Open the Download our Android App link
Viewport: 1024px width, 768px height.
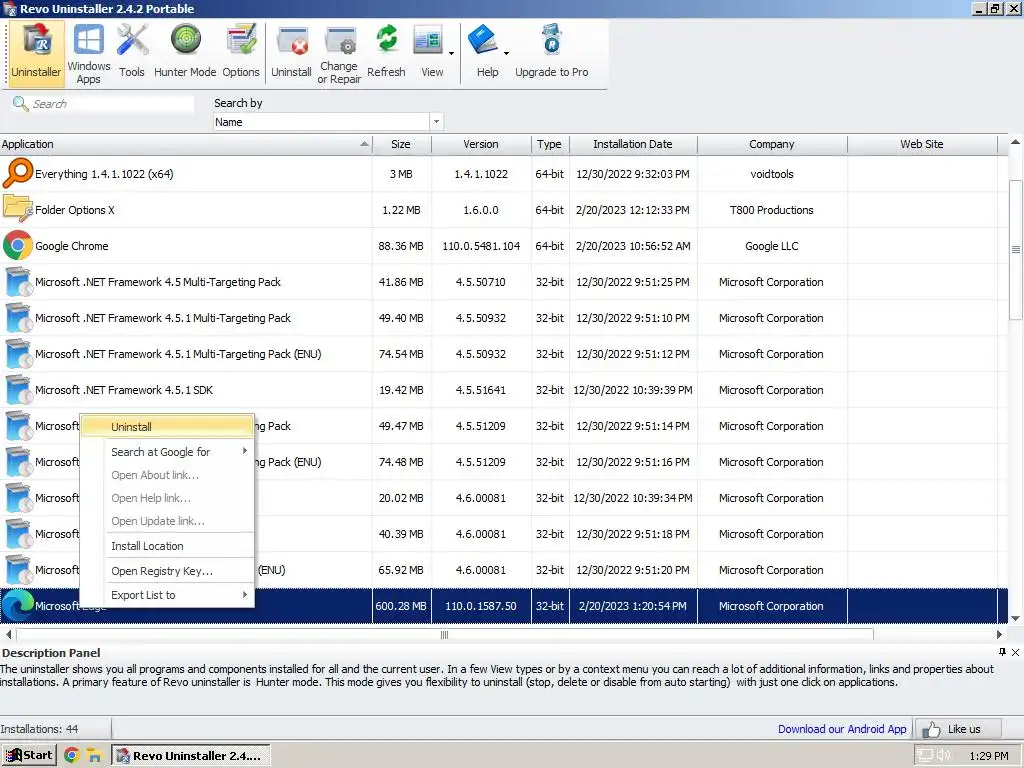coord(842,729)
